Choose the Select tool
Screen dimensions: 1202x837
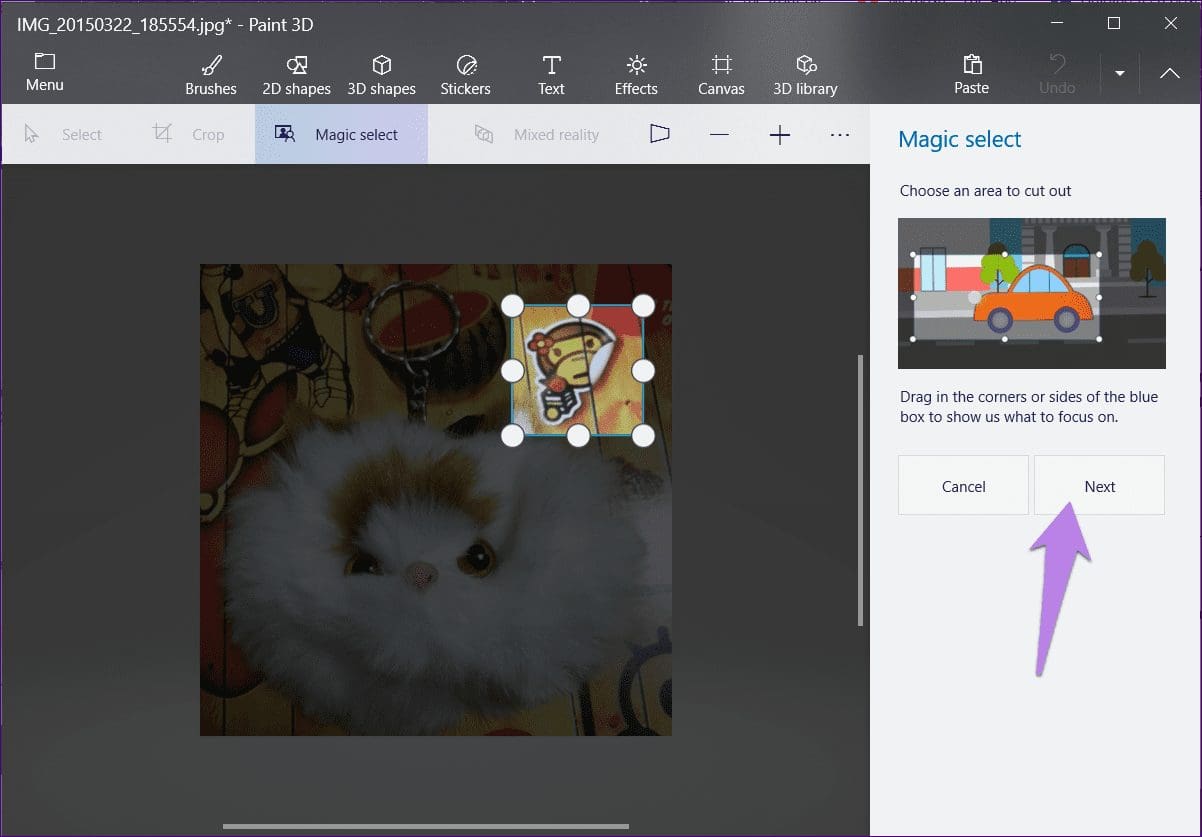pos(63,134)
